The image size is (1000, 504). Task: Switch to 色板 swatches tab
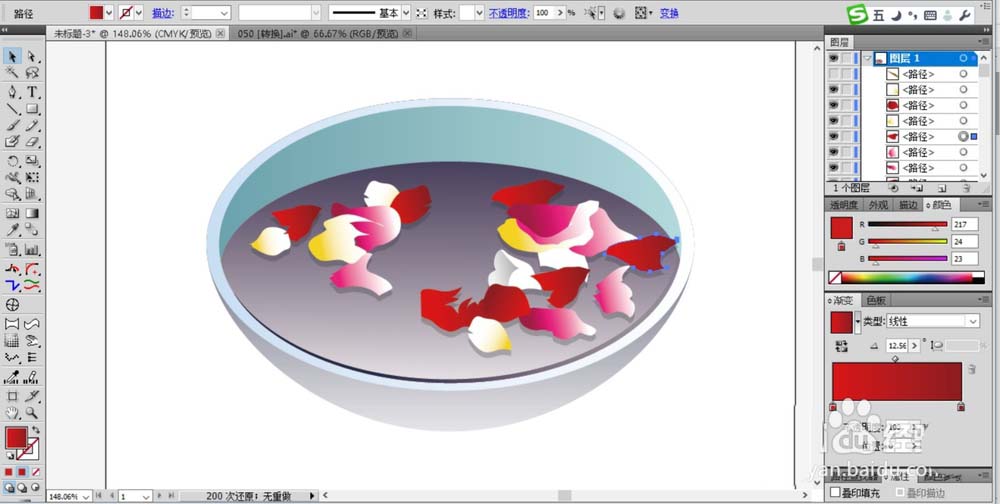(x=876, y=300)
